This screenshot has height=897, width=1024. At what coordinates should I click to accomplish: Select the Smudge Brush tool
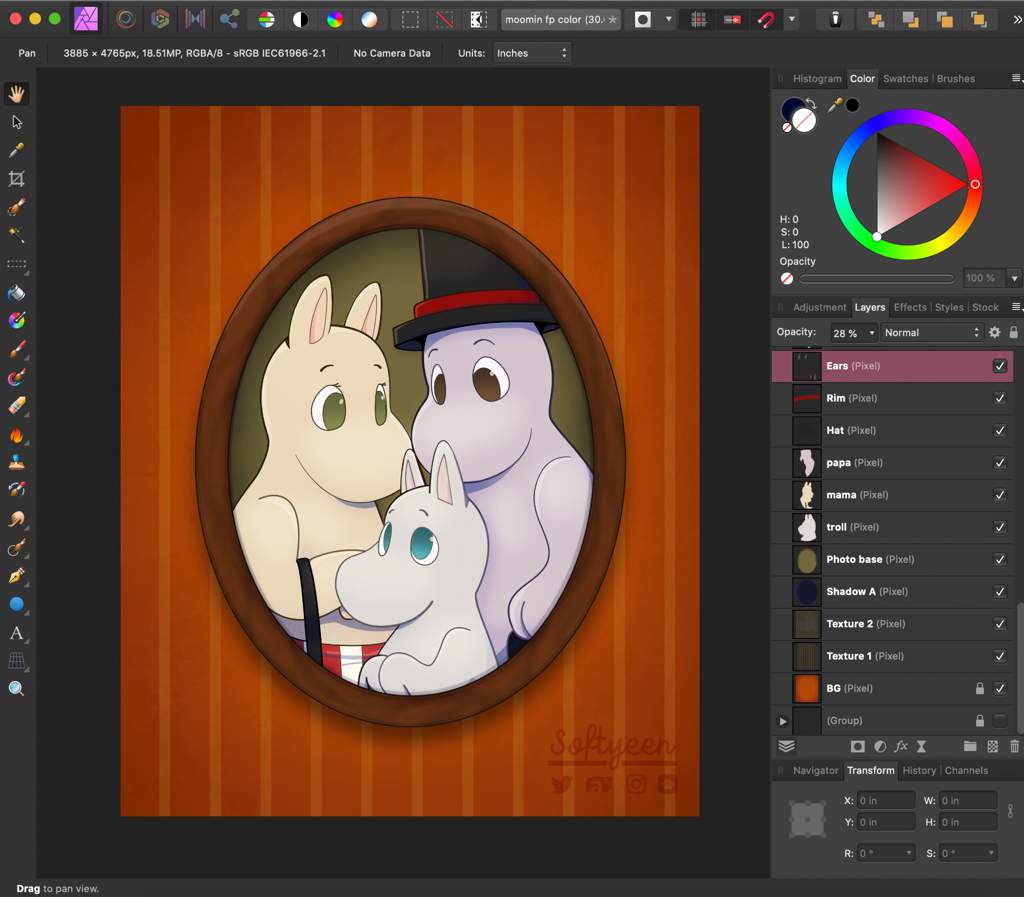pyautogui.click(x=16, y=519)
